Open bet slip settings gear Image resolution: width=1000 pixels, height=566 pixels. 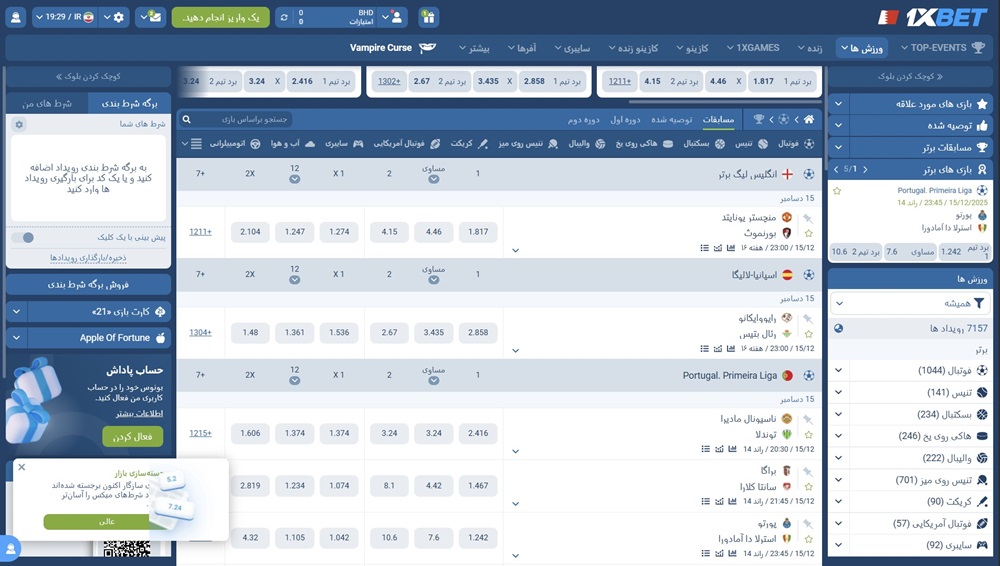[x=19, y=124]
